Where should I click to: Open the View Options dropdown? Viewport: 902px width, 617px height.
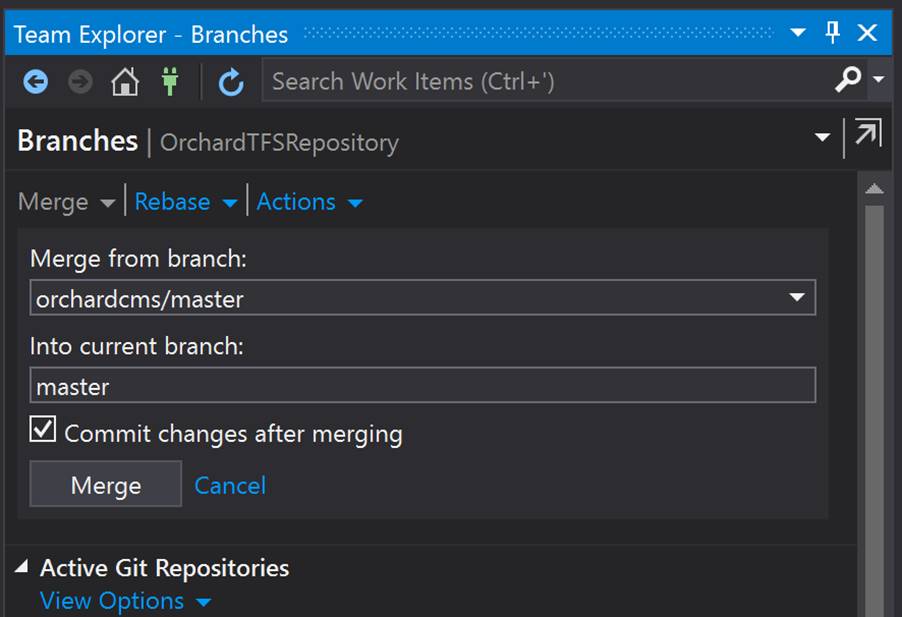pyautogui.click(x=126, y=601)
